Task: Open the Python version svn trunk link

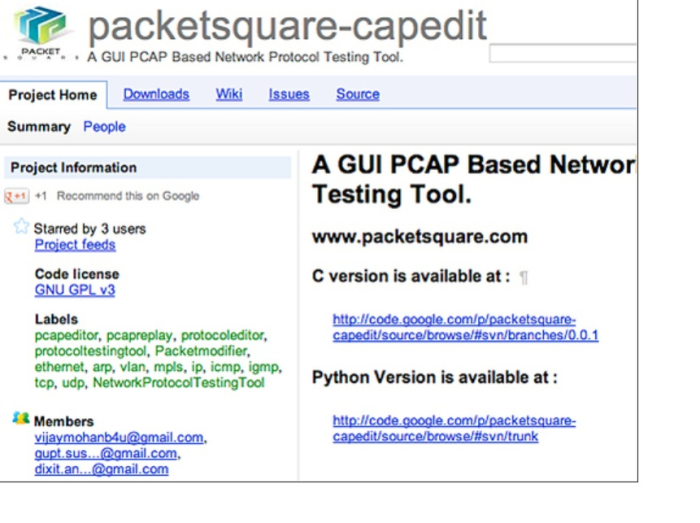Action: pos(454,428)
